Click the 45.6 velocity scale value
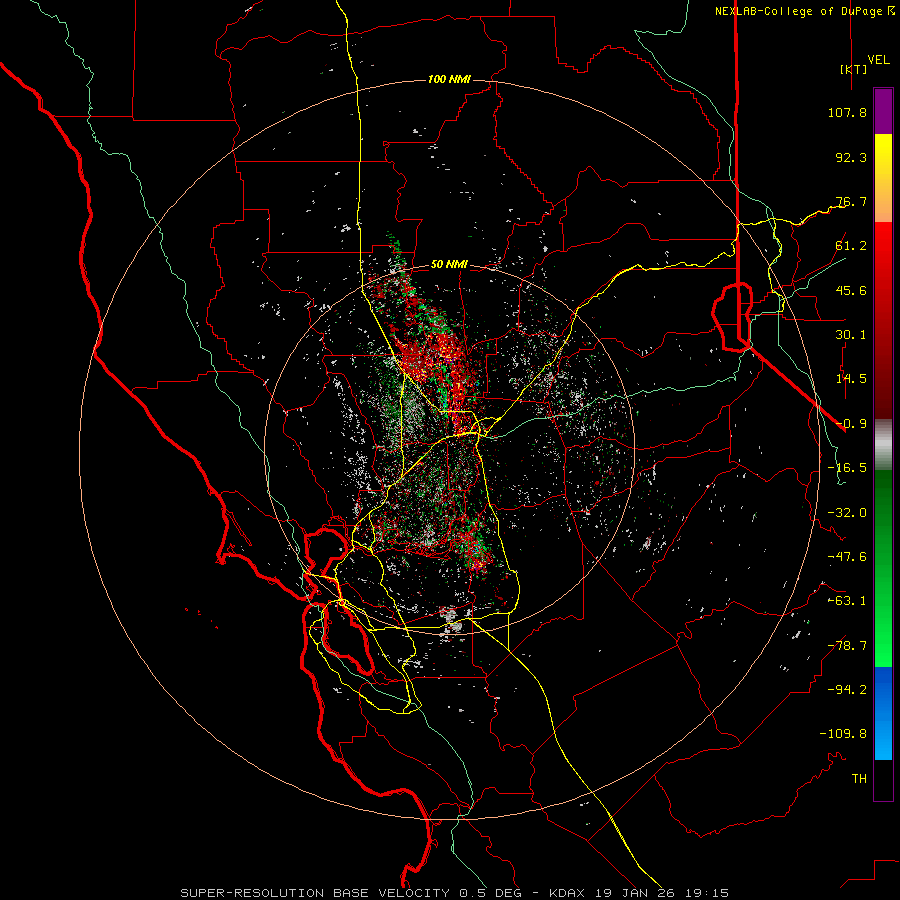This screenshot has width=900, height=900. pyautogui.click(x=851, y=290)
